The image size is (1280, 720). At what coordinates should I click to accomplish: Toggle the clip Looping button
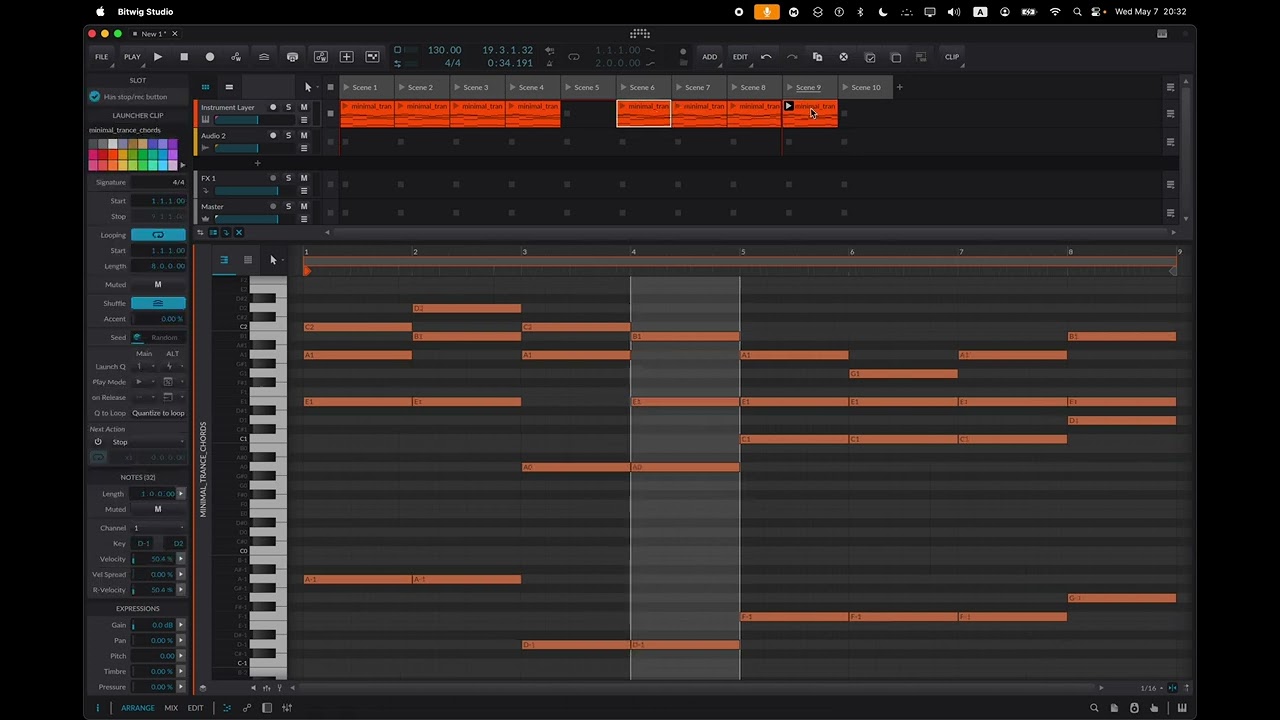(x=158, y=235)
